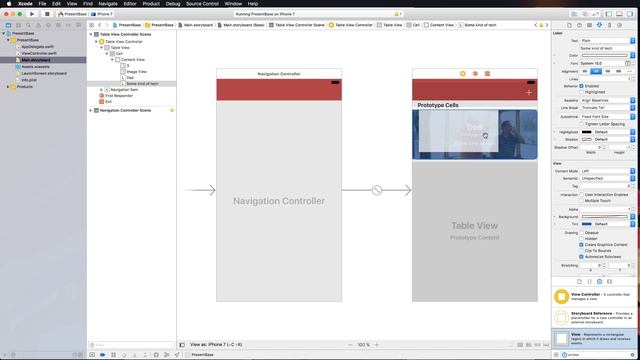Hide the navigator panel from toolbar

(x=609, y=14)
